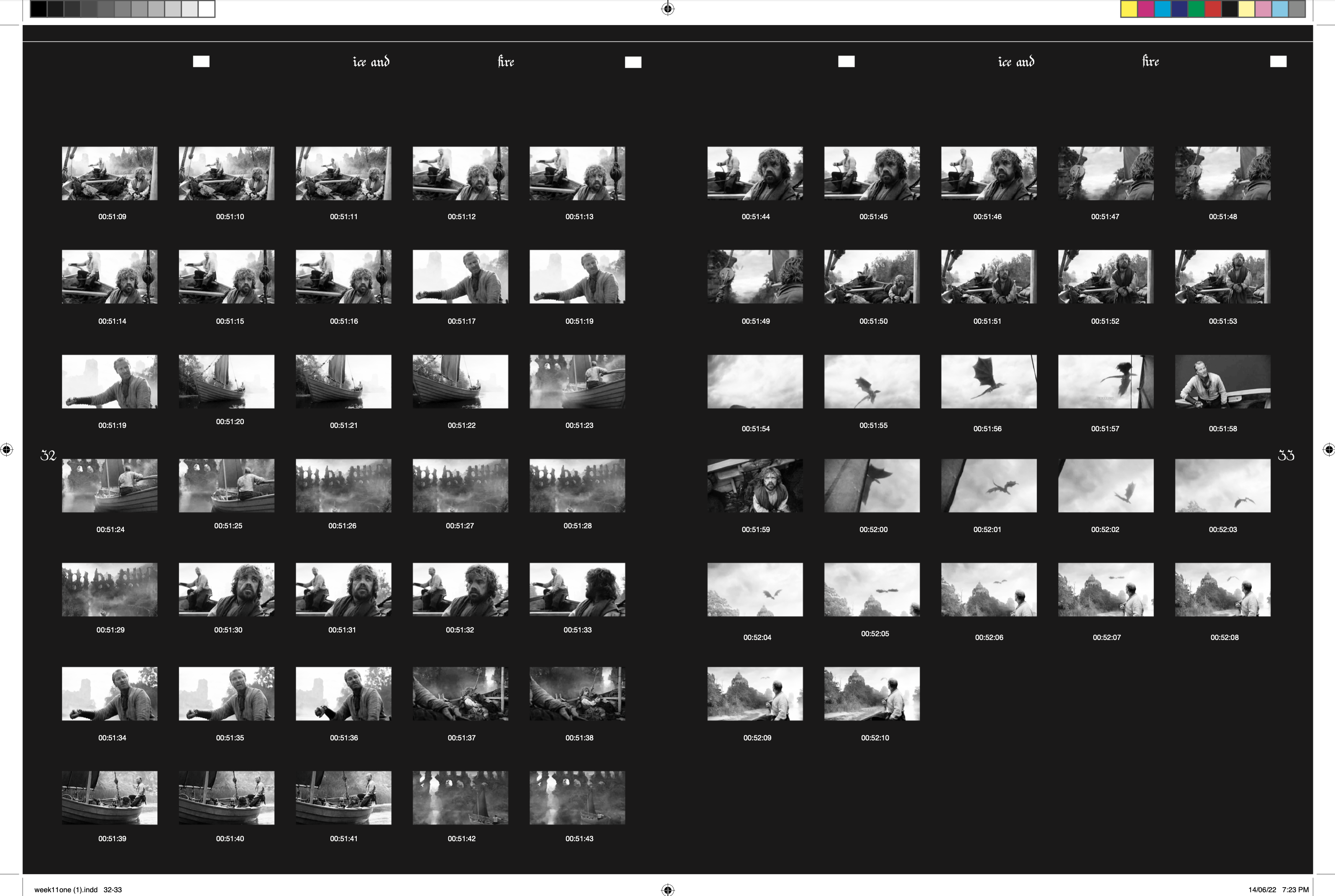Select the ruins frame labeled 00:51:27
The image size is (1335, 896).
click(x=460, y=485)
